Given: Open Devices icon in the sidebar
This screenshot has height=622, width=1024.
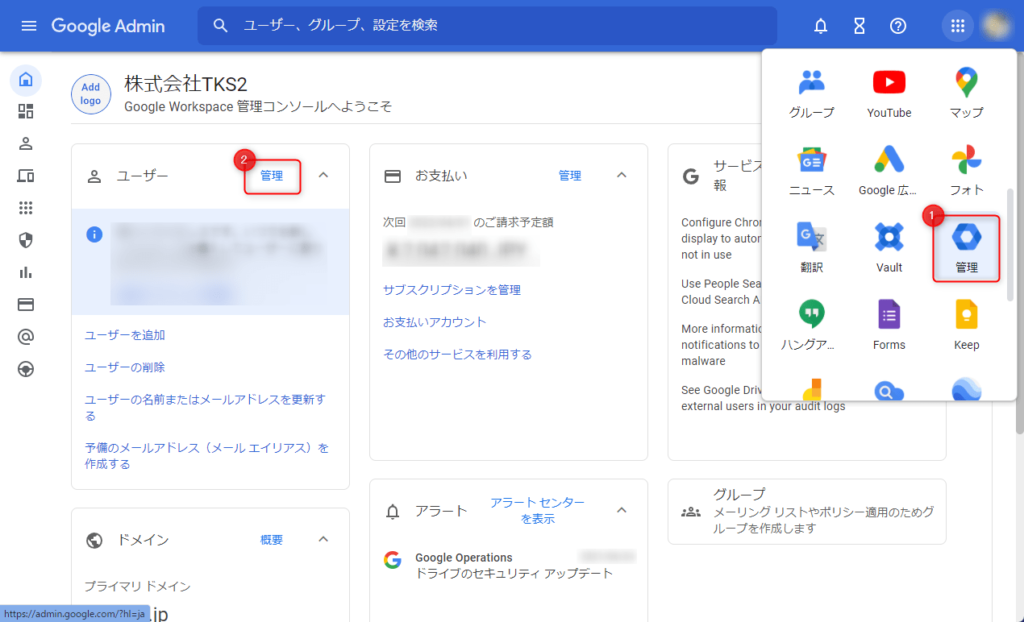Looking at the screenshot, I should pos(26,176).
